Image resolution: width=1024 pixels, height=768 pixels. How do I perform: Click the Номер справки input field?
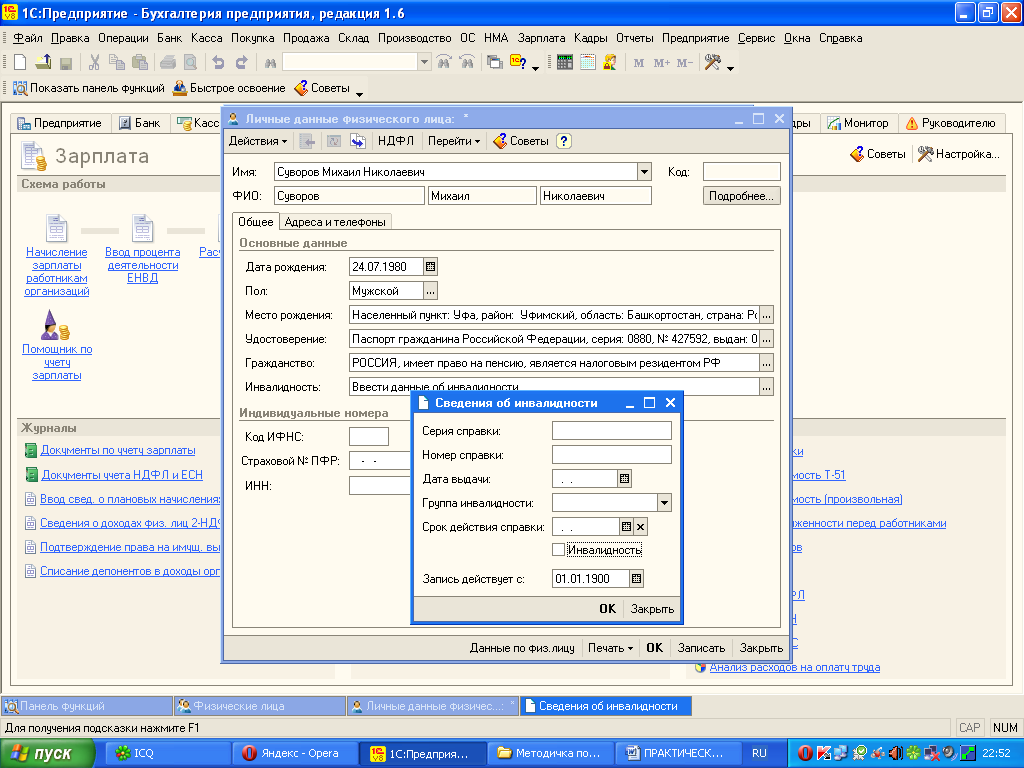click(611, 455)
